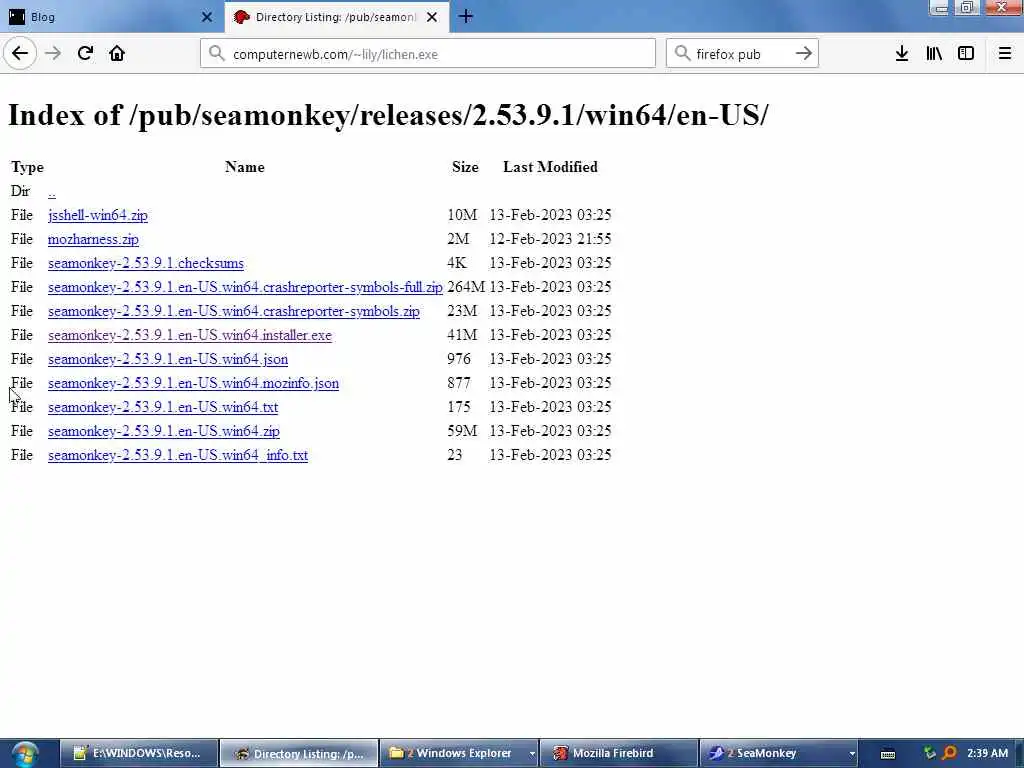
Task: Click the 'Name' column header
Action: coord(245,167)
